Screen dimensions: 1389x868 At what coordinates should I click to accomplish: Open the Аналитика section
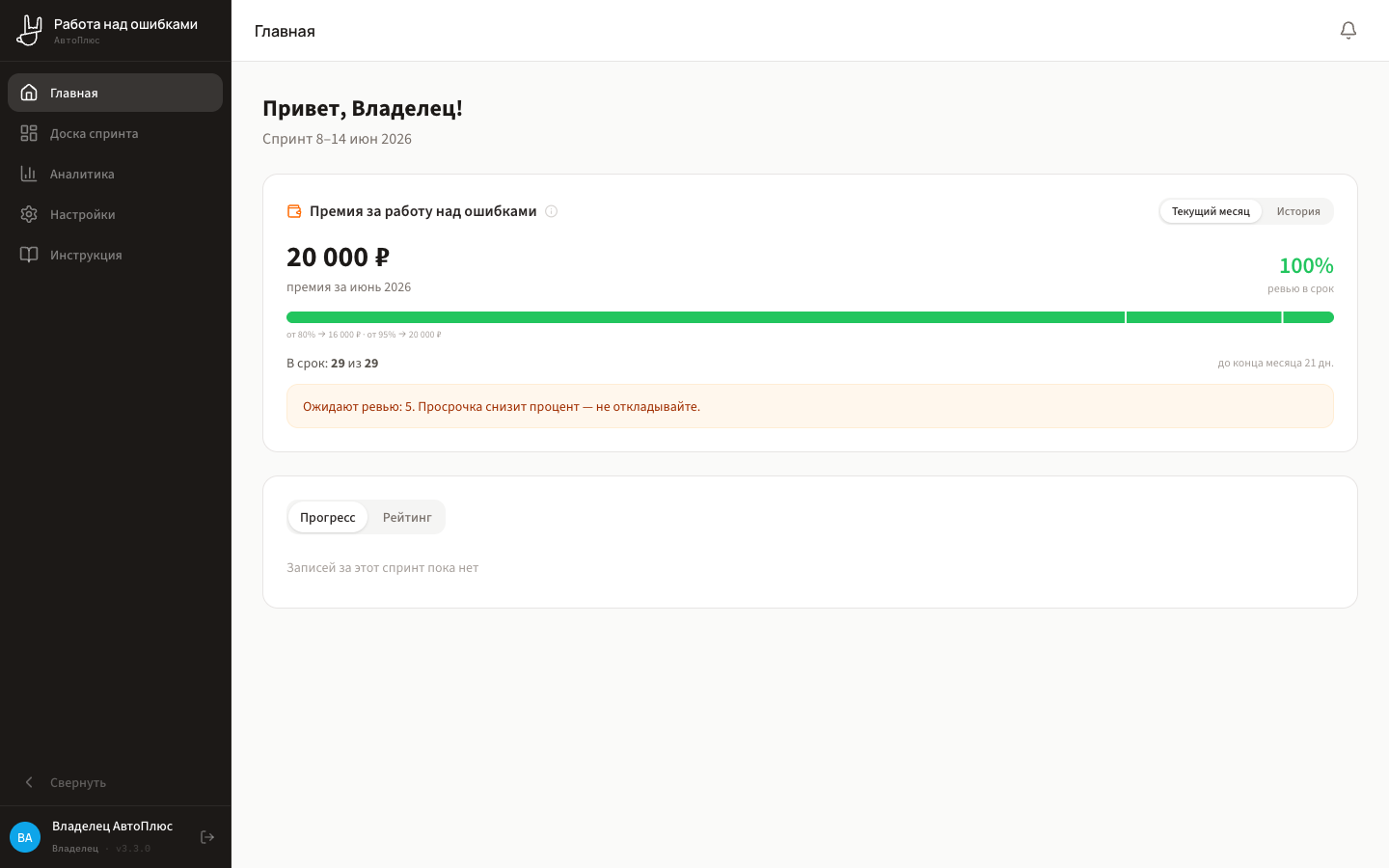click(x=115, y=174)
